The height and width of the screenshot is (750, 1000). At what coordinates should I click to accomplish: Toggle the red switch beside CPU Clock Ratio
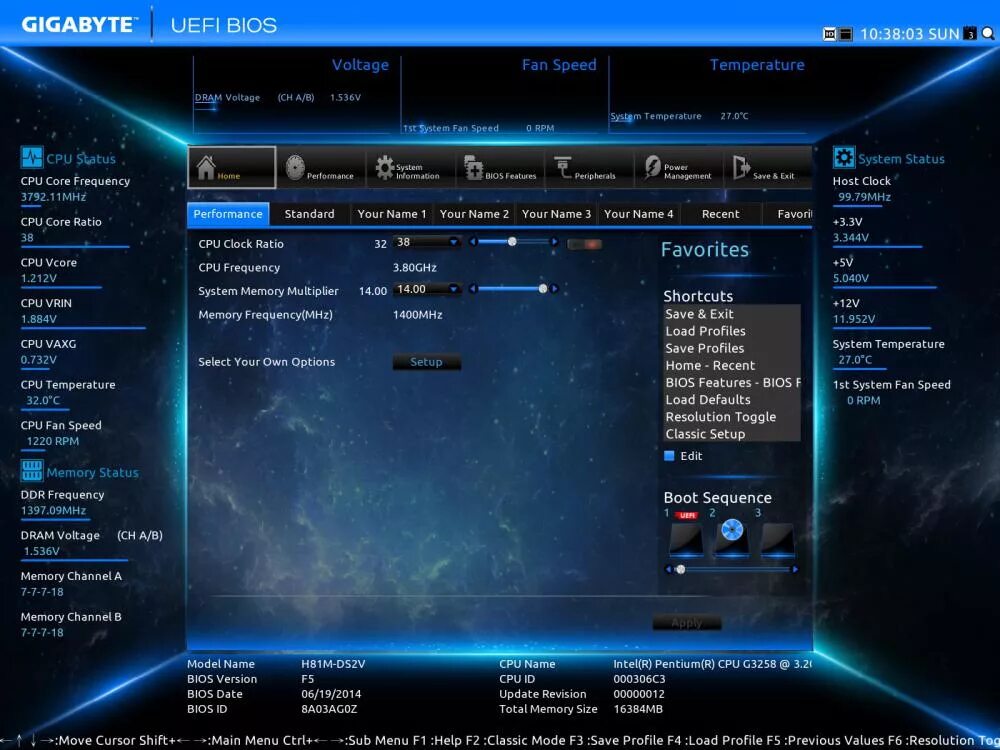coord(584,244)
